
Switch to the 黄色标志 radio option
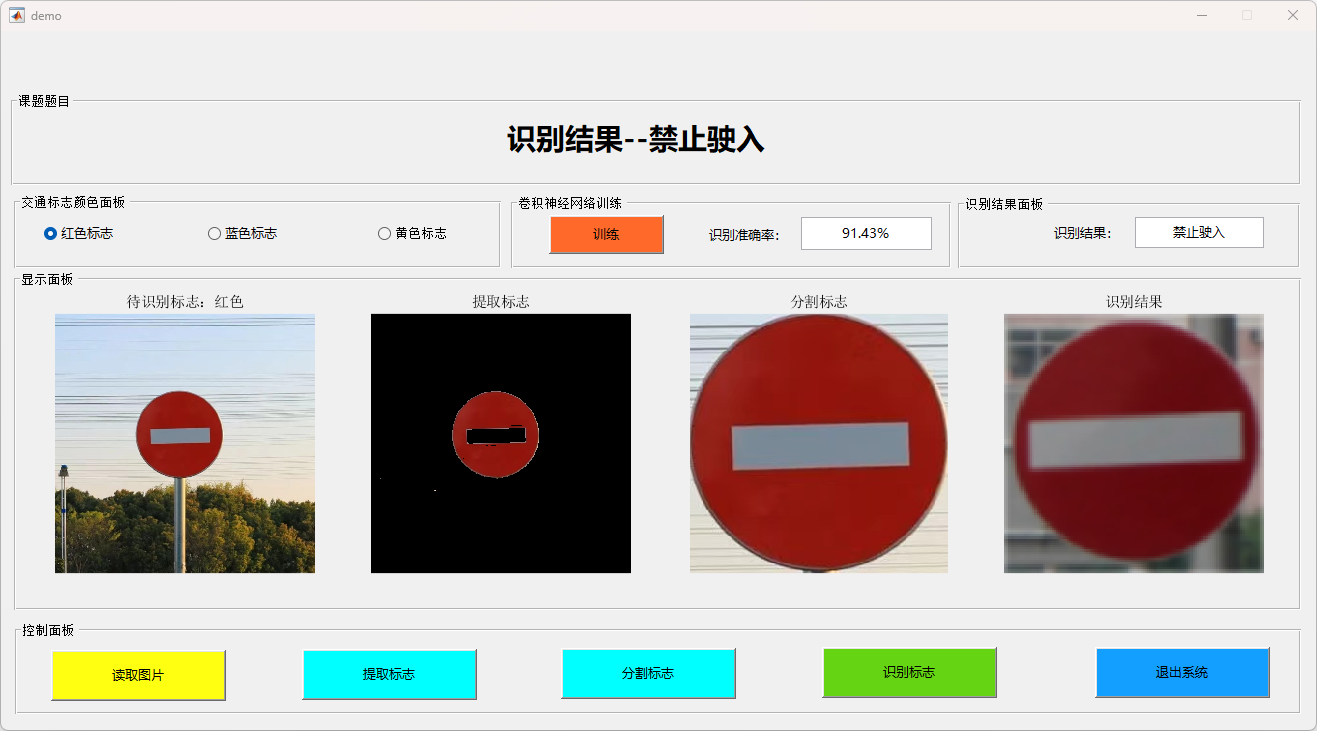(384, 234)
